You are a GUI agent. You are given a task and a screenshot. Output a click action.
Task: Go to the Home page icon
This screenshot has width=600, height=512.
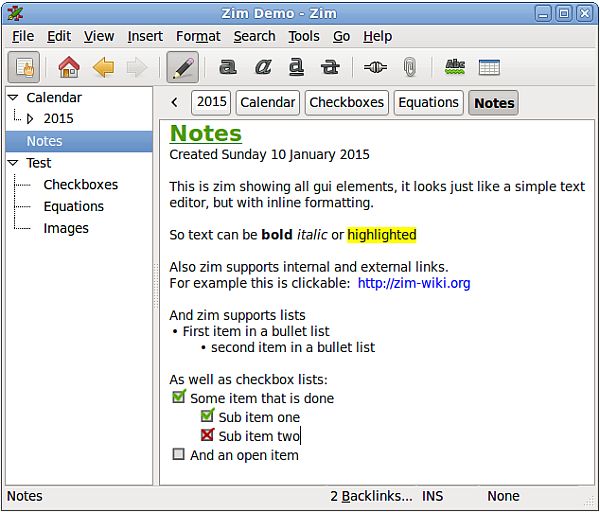[x=69, y=67]
